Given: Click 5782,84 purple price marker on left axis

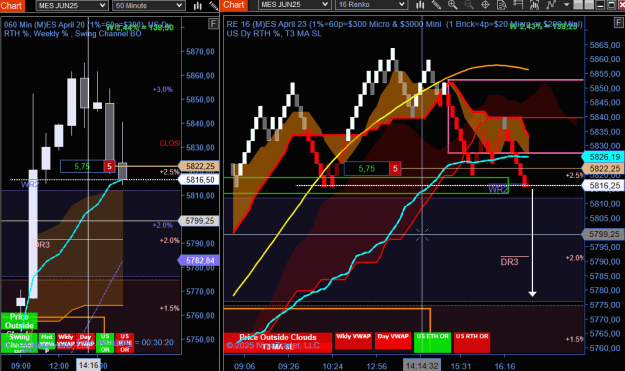Looking at the screenshot, I should pyautogui.click(x=199, y=260).
